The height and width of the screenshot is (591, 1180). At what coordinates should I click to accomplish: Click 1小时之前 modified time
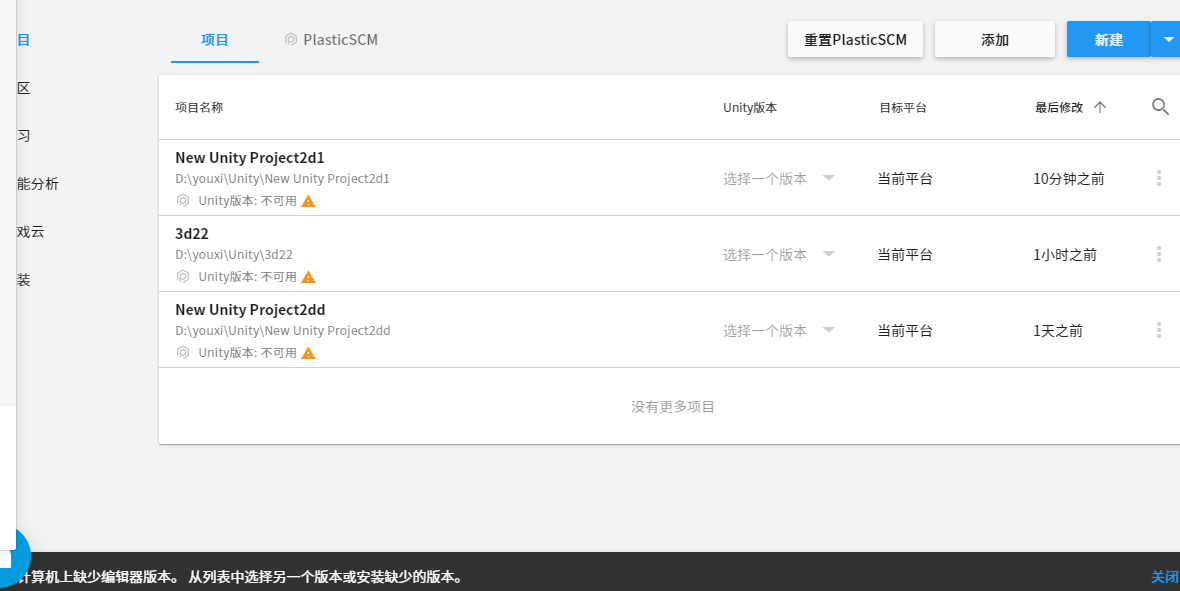pos(1065,255)
